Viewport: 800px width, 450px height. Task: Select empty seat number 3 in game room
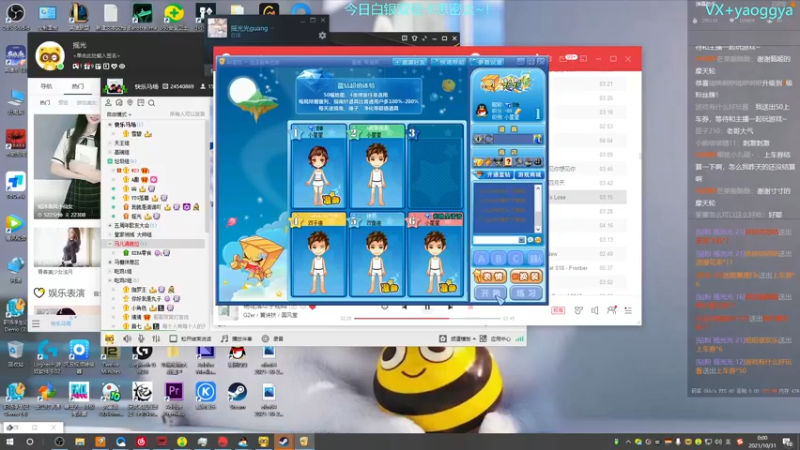436,166
